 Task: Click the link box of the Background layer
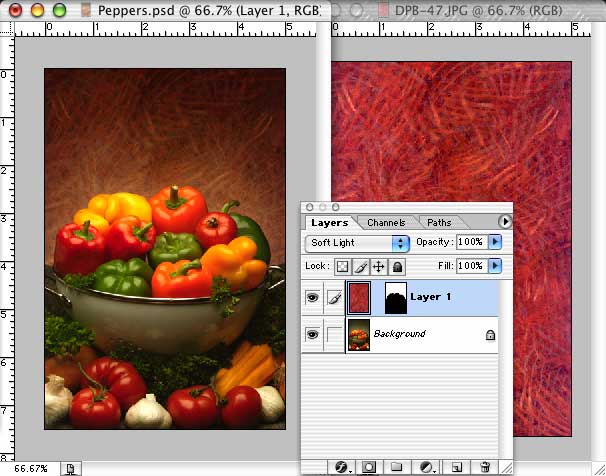click(334, 334)
